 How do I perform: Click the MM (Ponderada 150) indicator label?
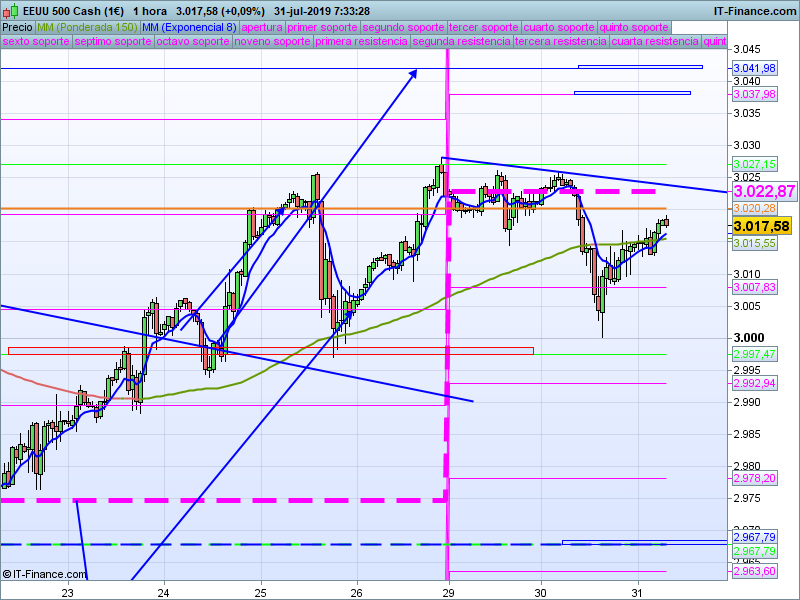click(x=87, y=27)
